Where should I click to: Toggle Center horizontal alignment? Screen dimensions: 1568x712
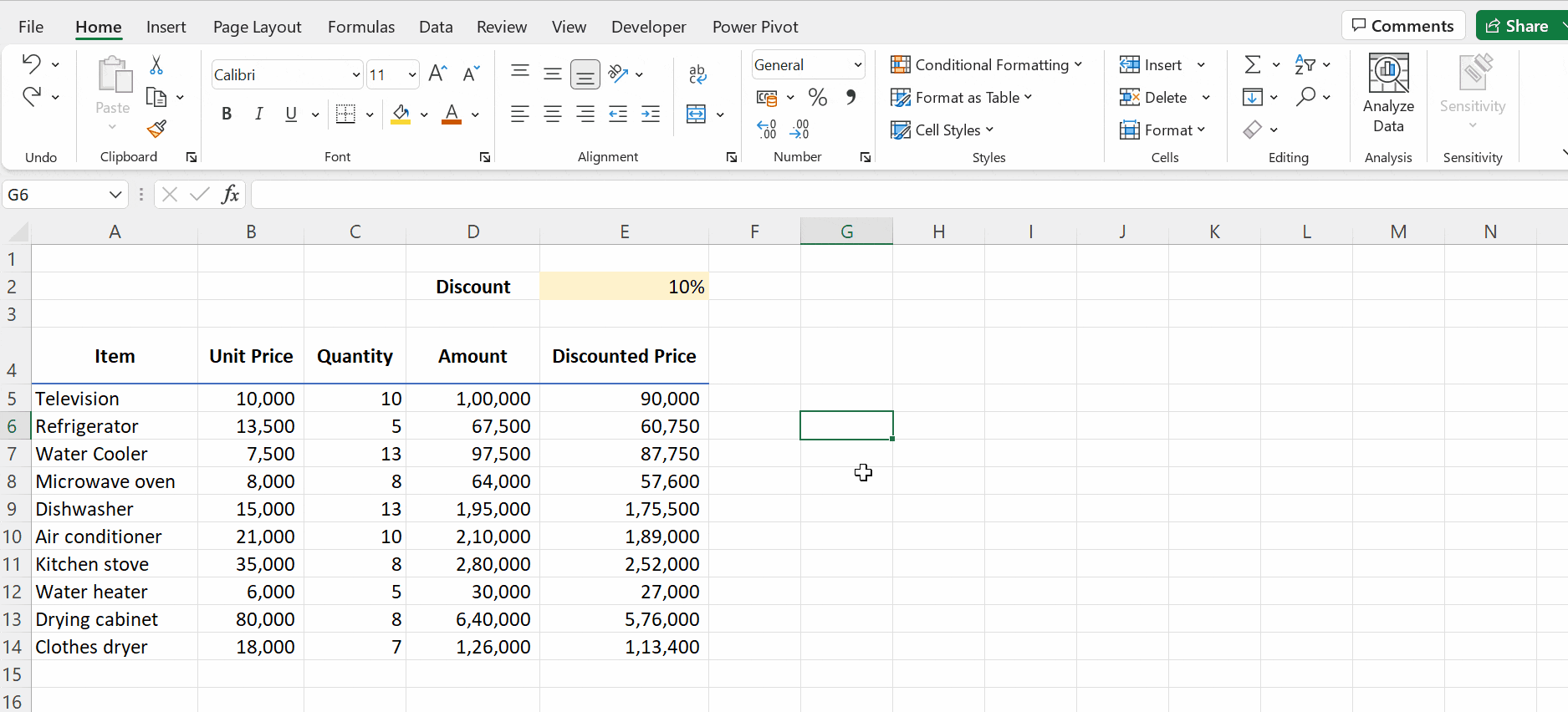[552, 114]
